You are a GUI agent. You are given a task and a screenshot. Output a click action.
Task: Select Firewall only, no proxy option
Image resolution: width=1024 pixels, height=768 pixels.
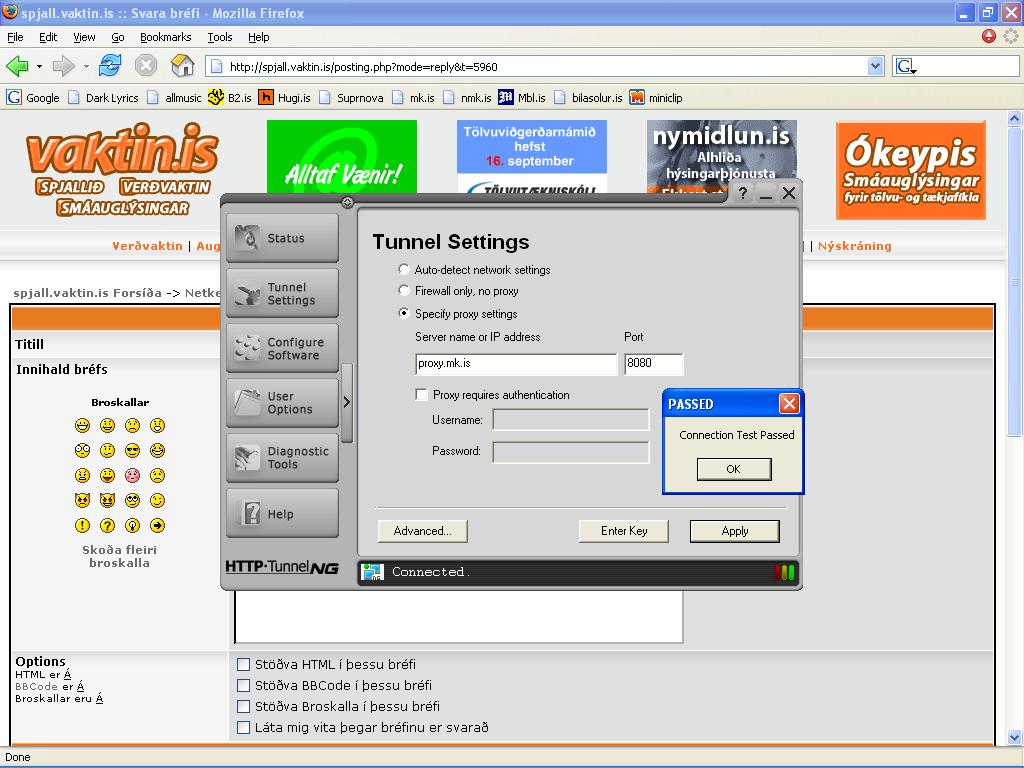[404, 291]
